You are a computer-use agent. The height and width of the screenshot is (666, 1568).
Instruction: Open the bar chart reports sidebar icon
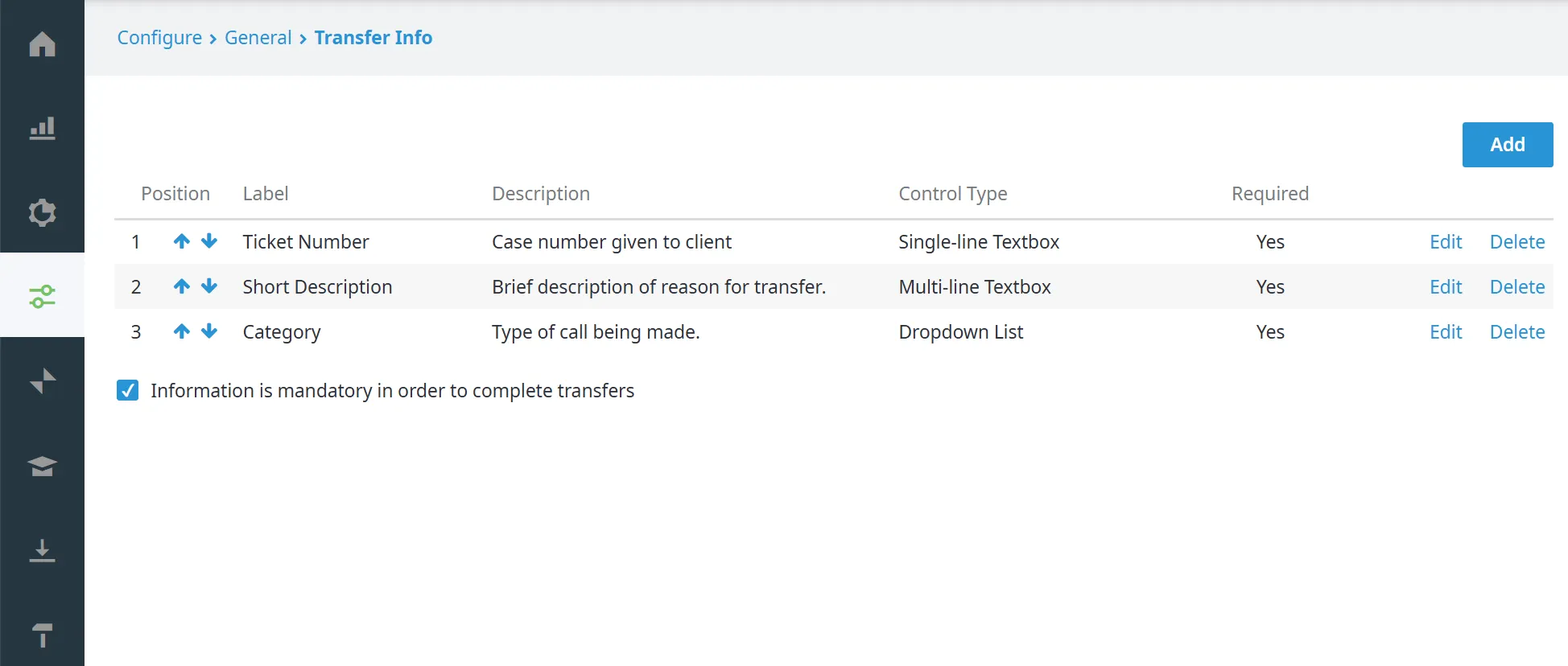click(42, 129)
